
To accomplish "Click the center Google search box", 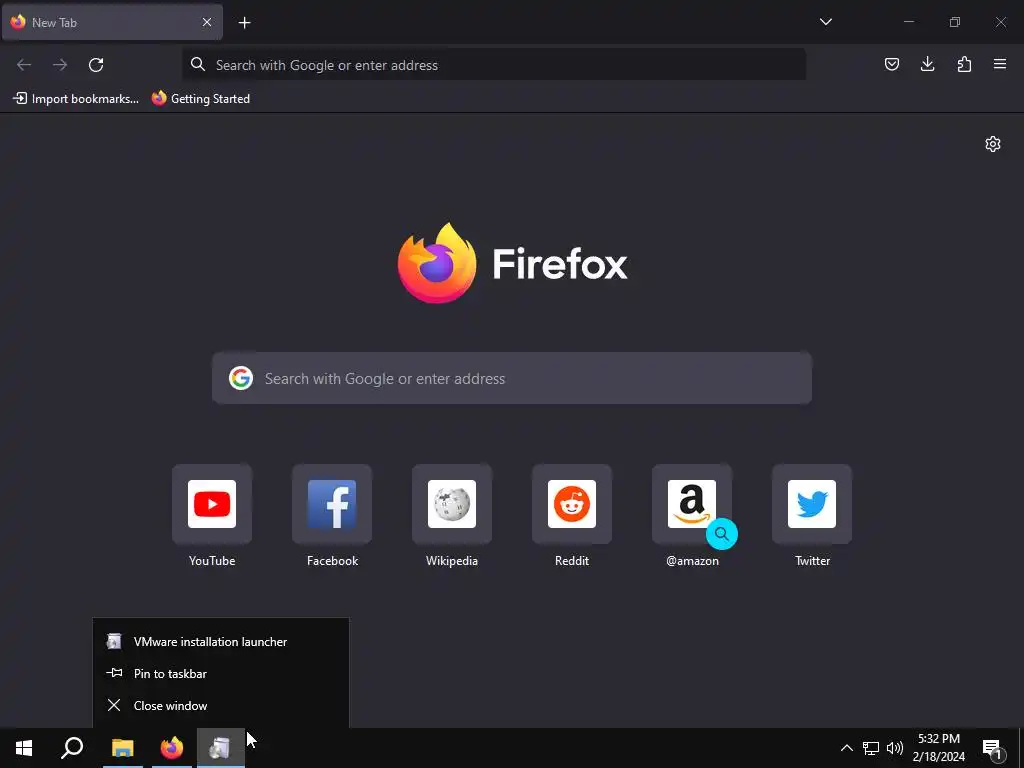I will pyautogui.click(x=512, y=378).
